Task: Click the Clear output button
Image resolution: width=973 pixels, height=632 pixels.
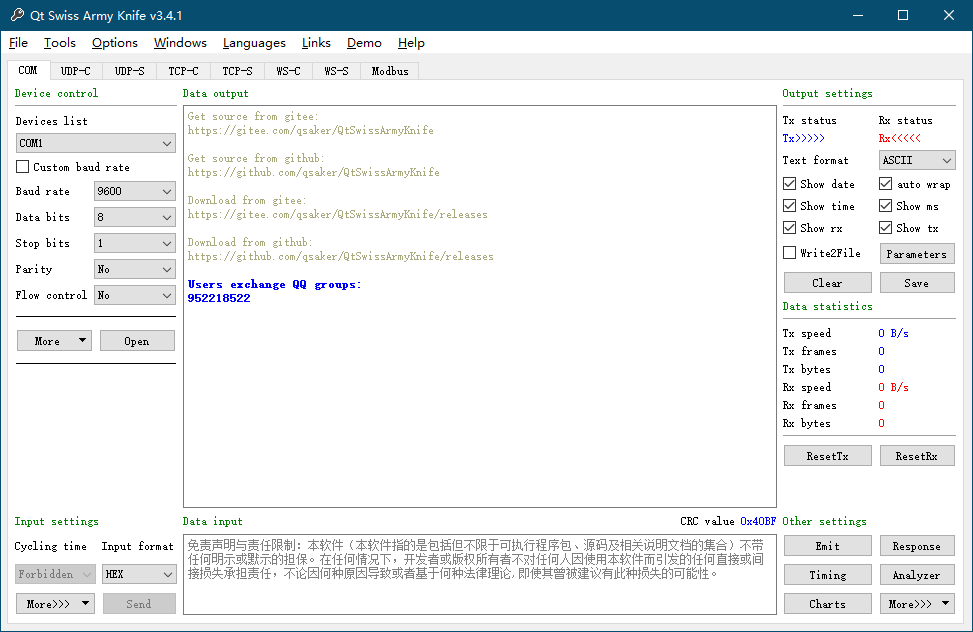Action: (828, 283)
